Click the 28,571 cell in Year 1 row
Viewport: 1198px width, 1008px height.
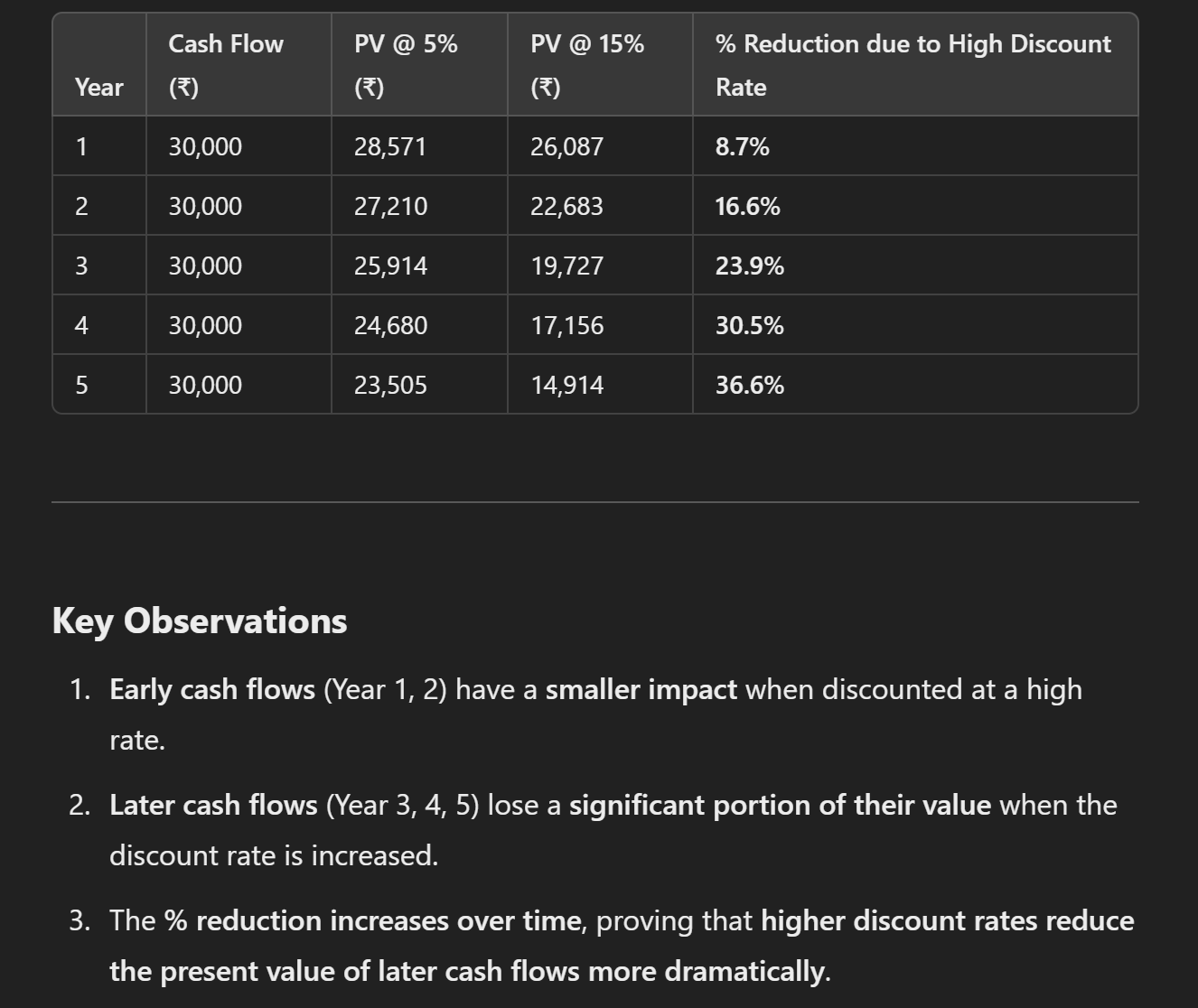click(x=390, y=147)
